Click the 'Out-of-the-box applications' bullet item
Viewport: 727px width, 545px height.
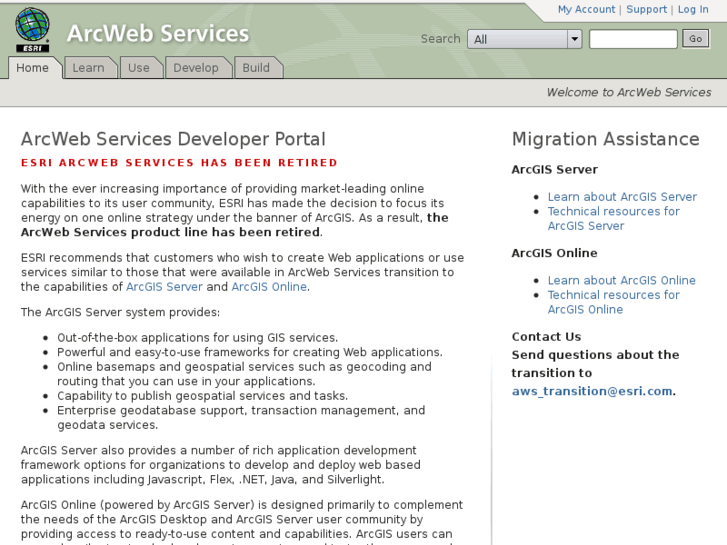click(198, 338)
